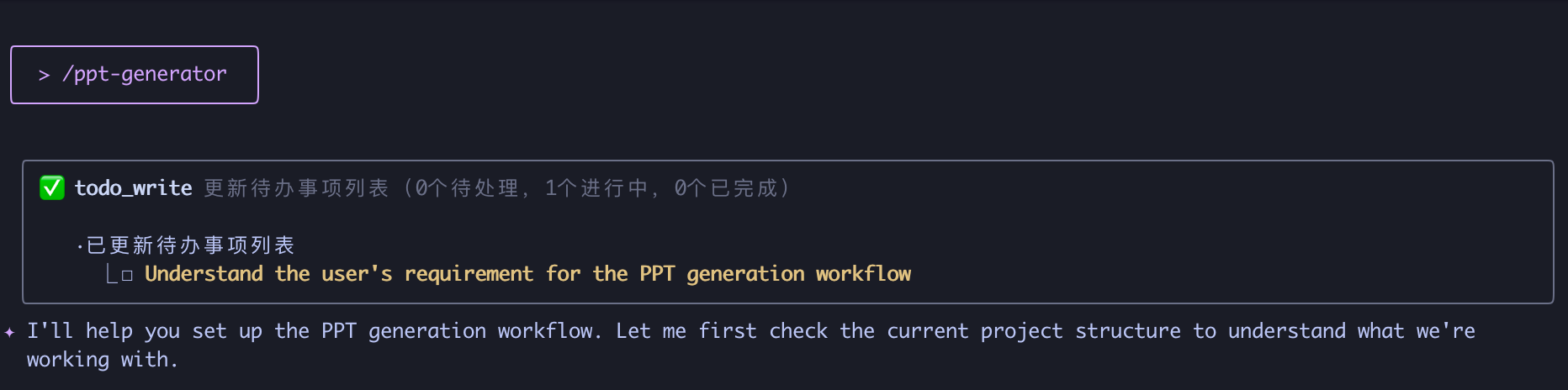Click the green checkmark icon beside todo_write
1568x390 pixels.
[x=52, y=187]
